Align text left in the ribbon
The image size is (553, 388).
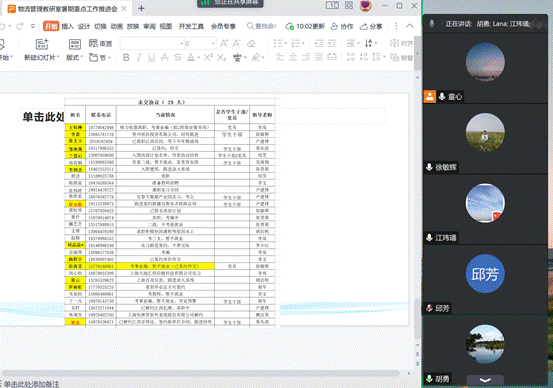pos(280,57)
